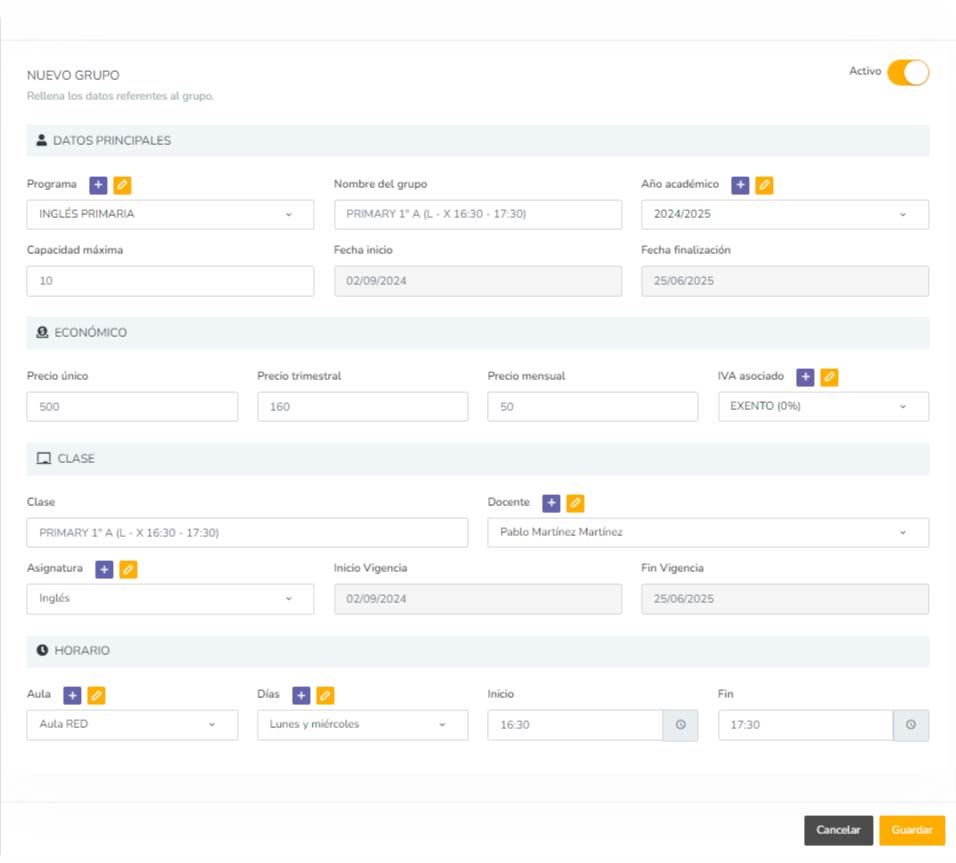The image size is (956, 863).
Task: Focus the Capacidad máxima field
Action: 170,281
